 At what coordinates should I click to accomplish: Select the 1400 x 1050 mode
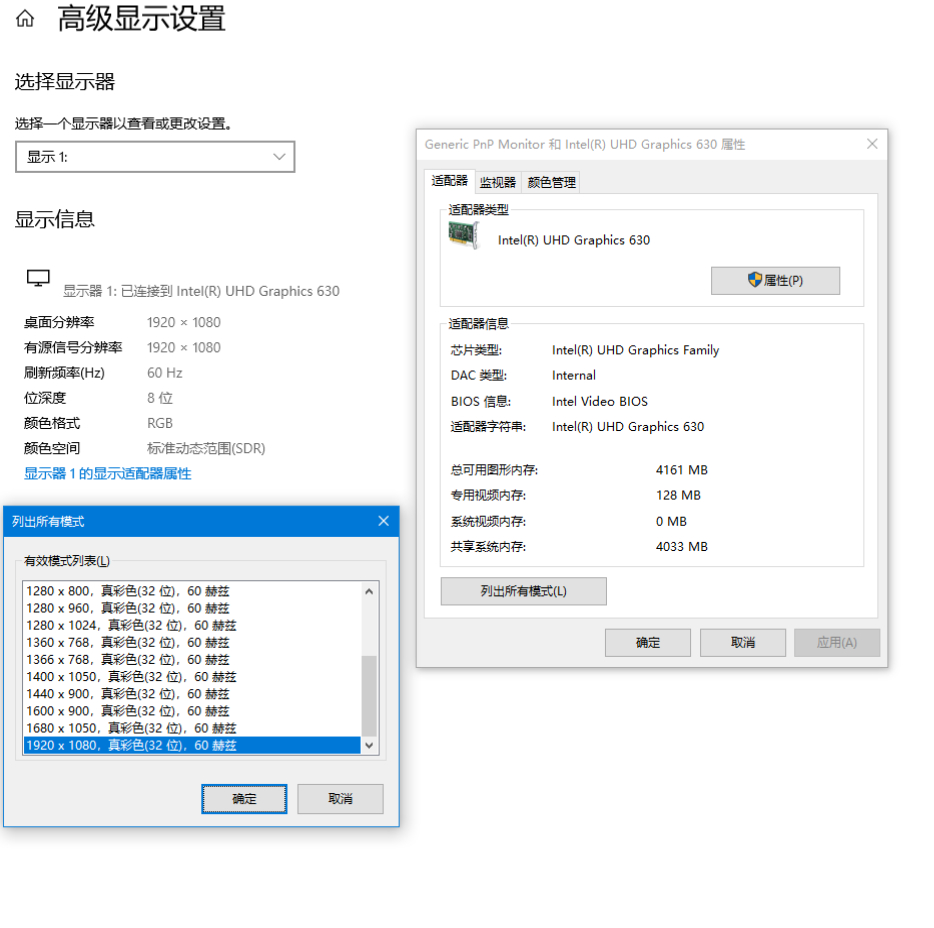192,677
